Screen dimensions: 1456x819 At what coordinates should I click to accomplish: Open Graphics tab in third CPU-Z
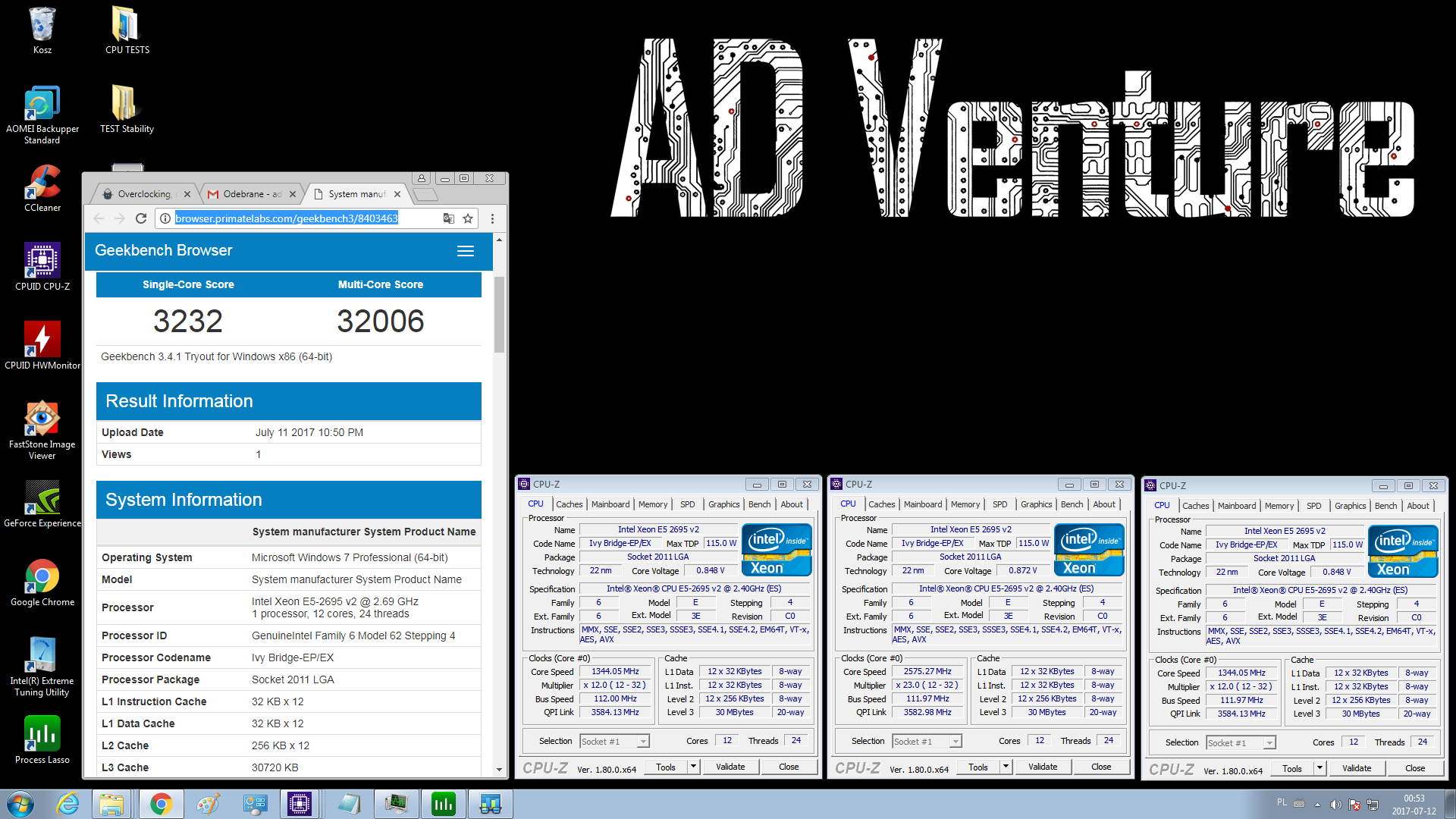point(1350,506)
